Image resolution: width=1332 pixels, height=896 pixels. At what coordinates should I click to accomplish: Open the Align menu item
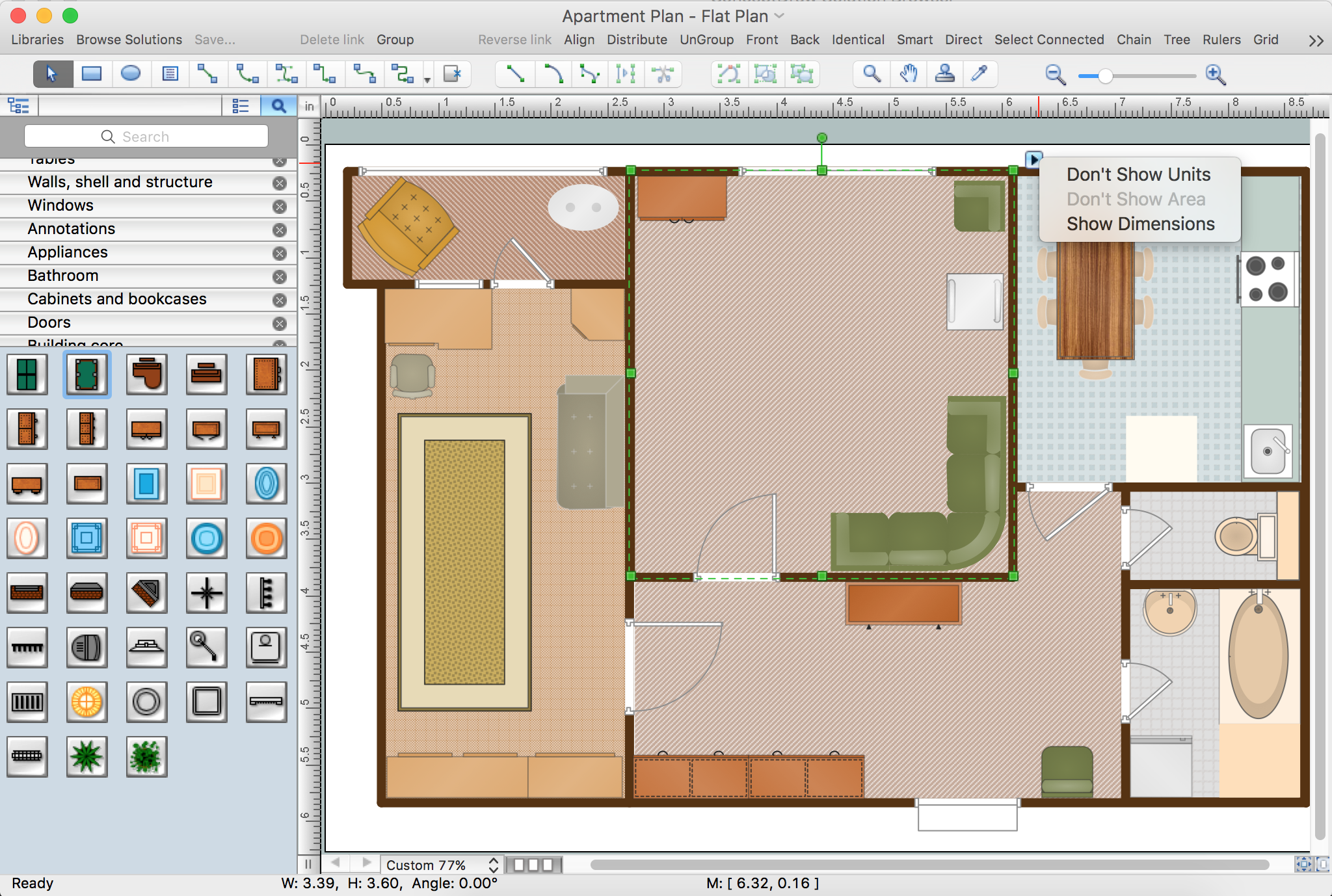point(577,39)
